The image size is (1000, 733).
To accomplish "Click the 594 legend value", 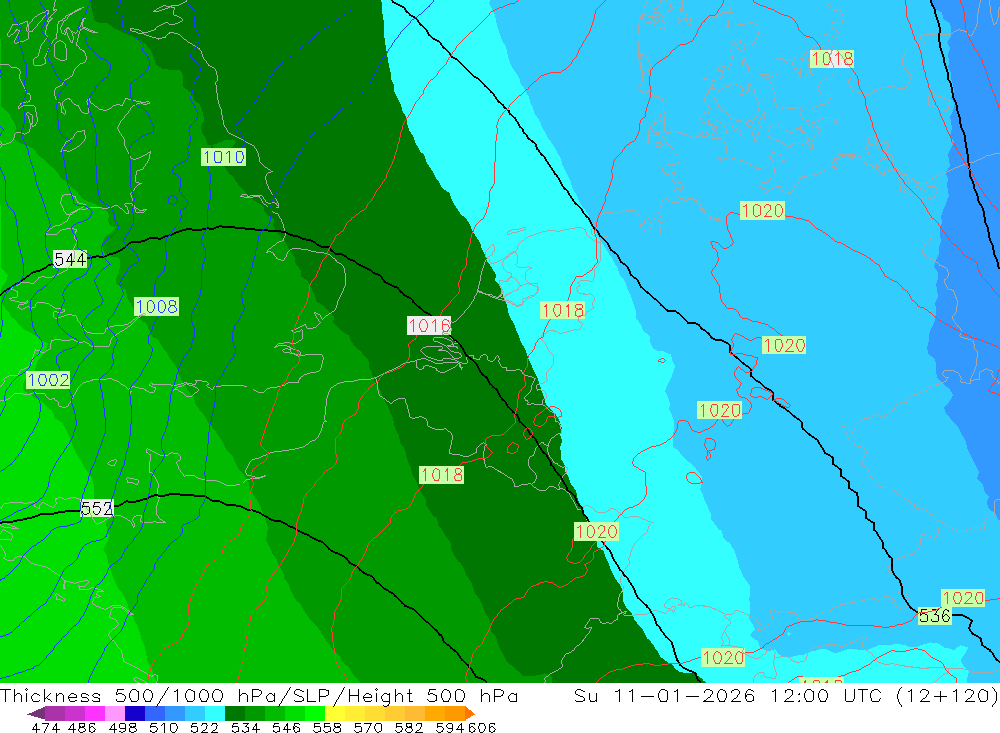I will 450,728.
